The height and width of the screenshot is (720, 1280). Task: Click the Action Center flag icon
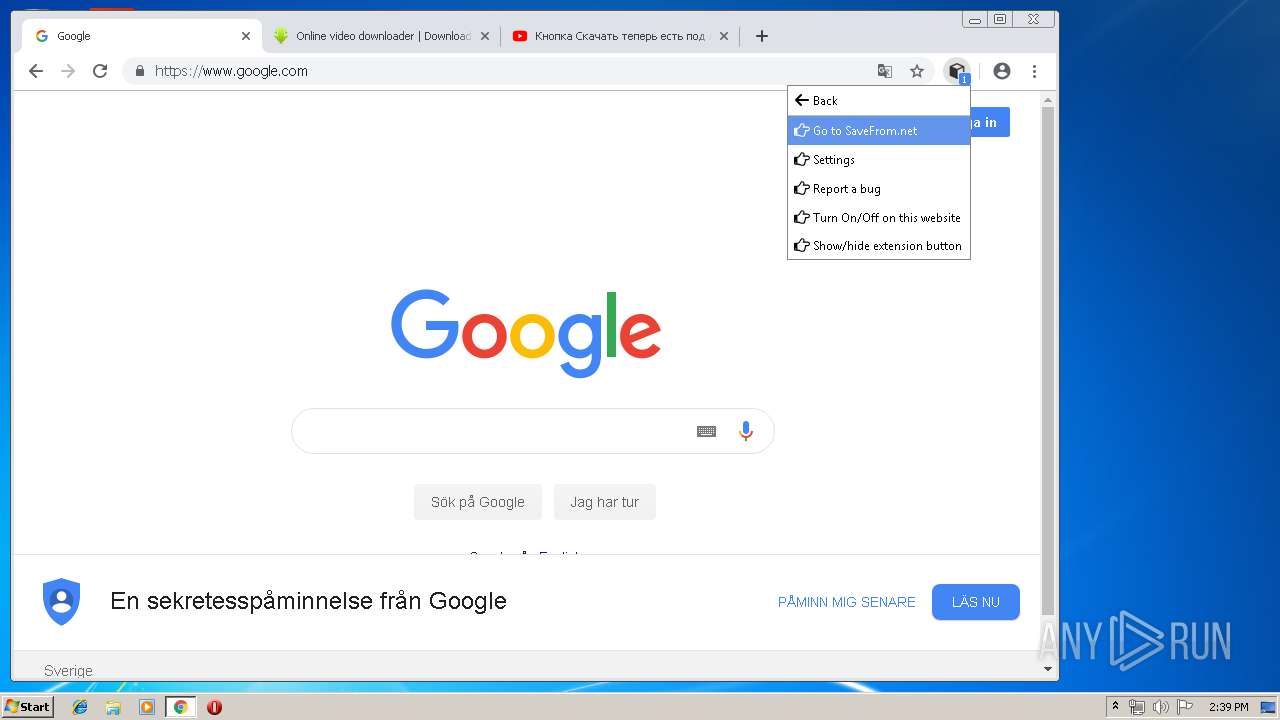click(x=1185, y=707)
